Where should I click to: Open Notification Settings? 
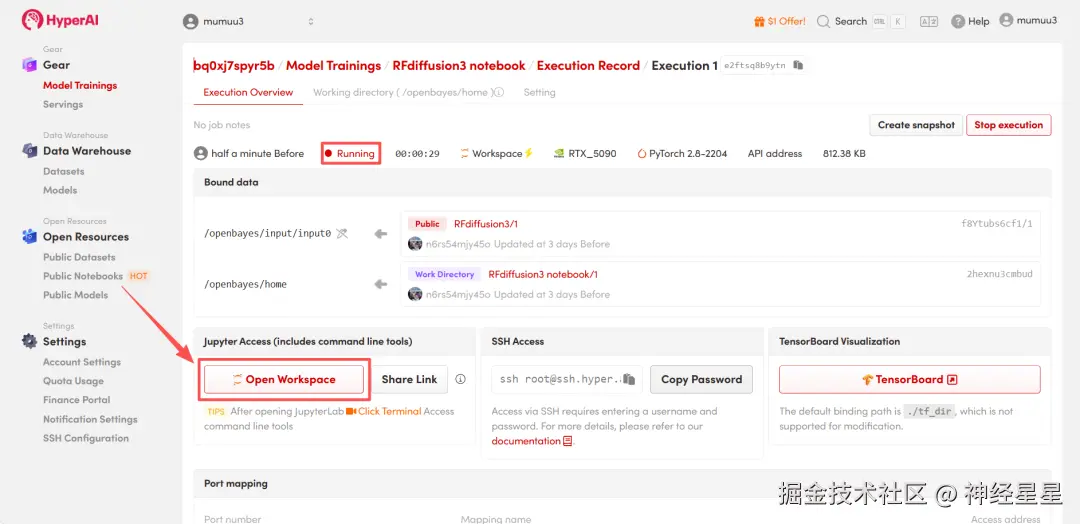[x=90, y=419]
